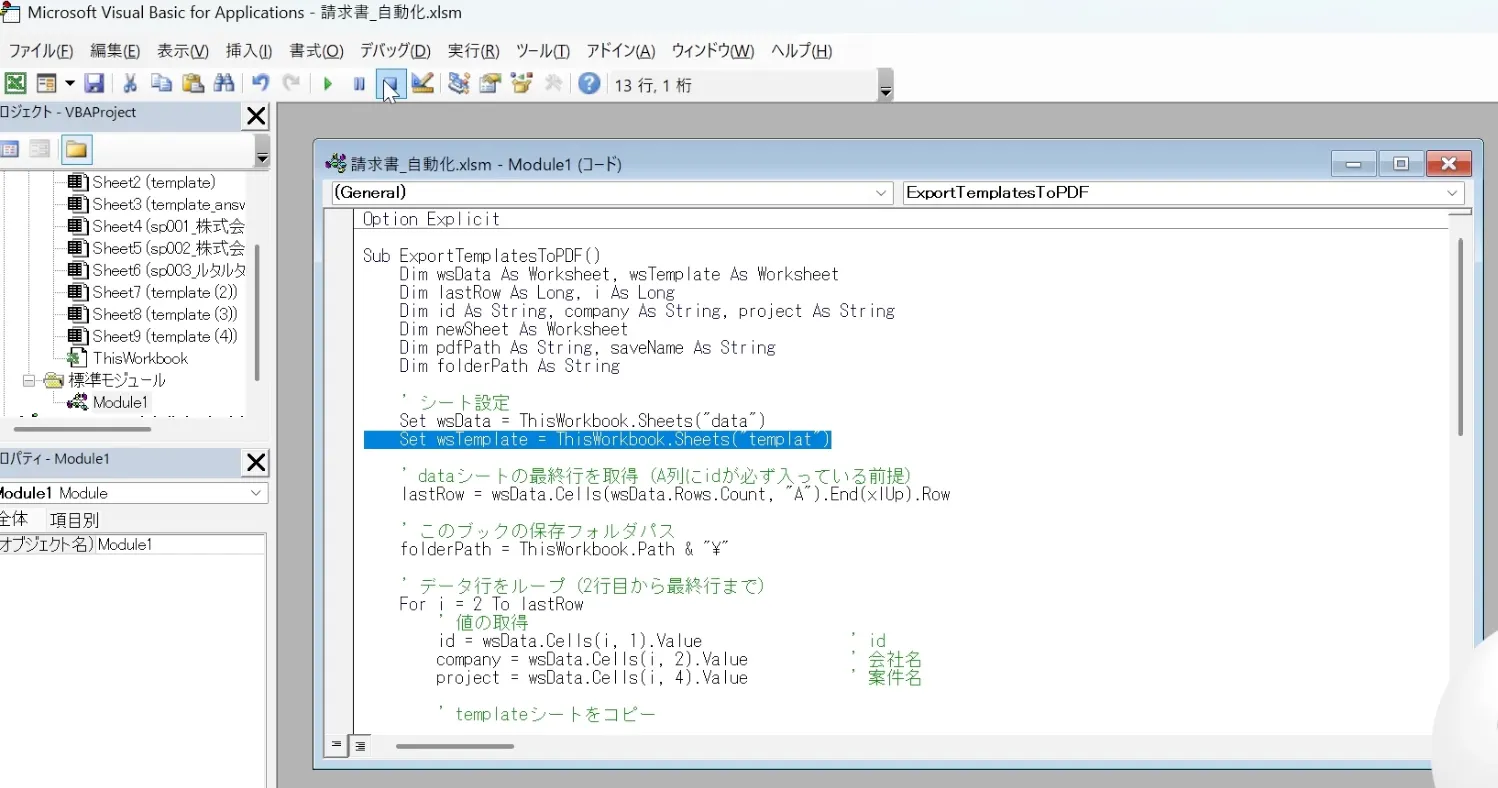Select Sheet8 (template (3)) in the tree
Viewport: 1498px width, 788px height.
[165, 314]
